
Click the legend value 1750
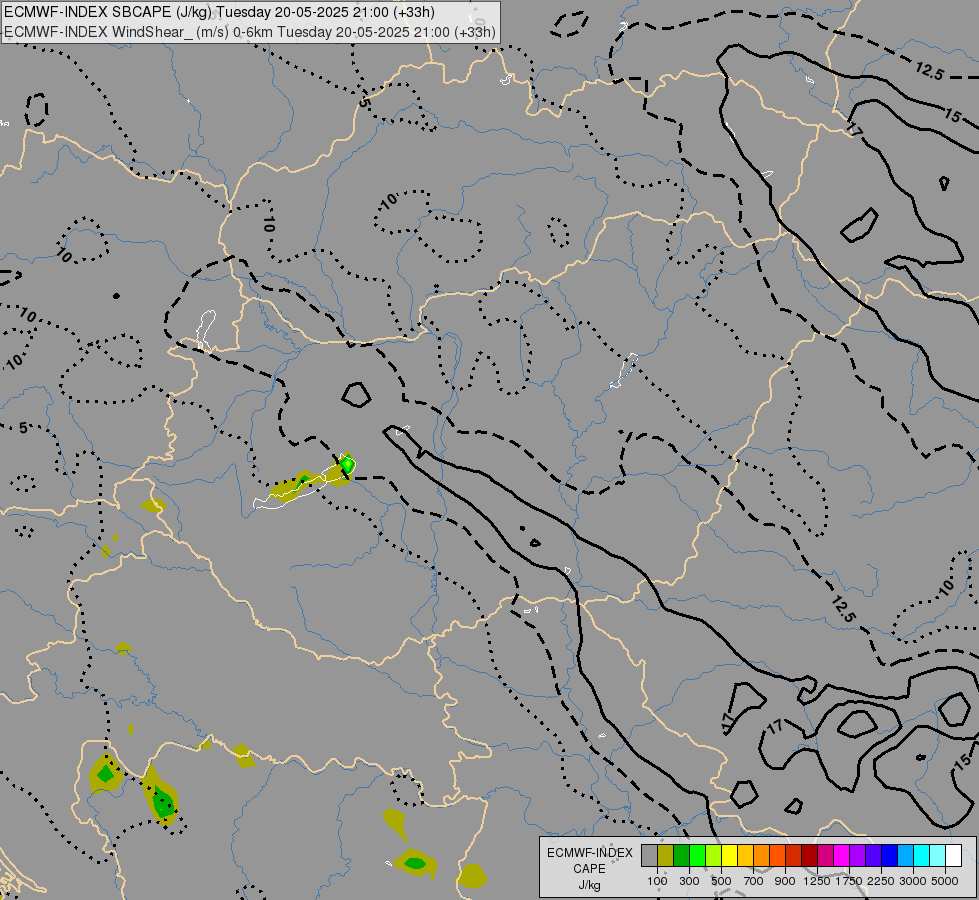pos(849,881)
